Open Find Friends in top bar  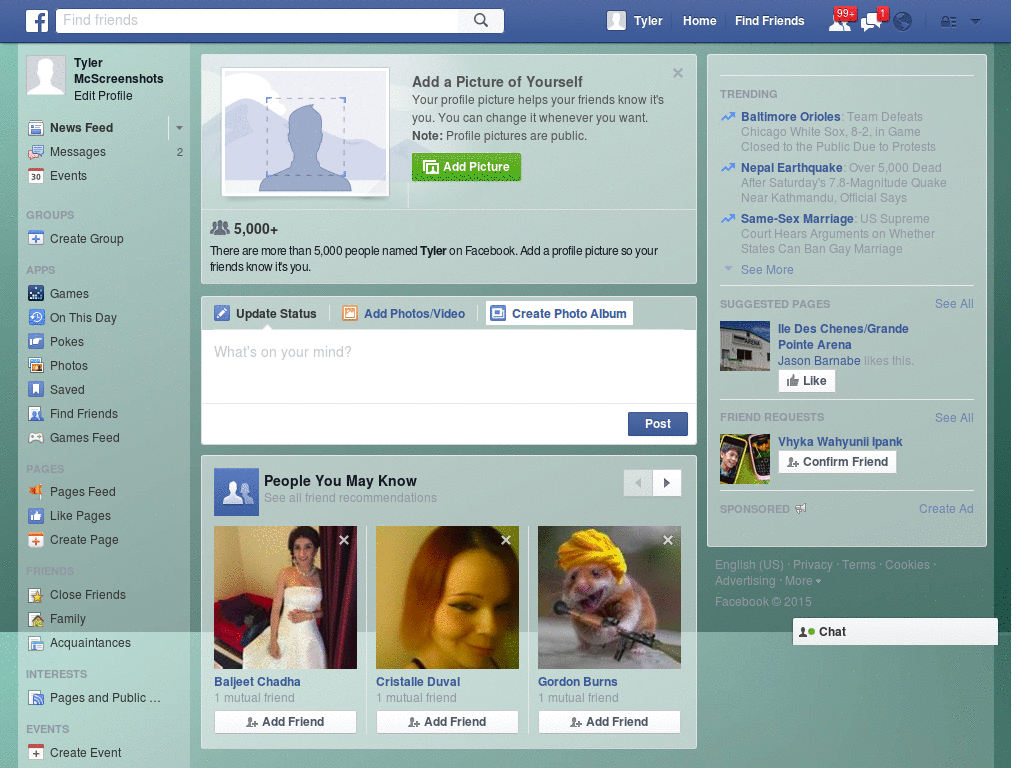point(769,21)
